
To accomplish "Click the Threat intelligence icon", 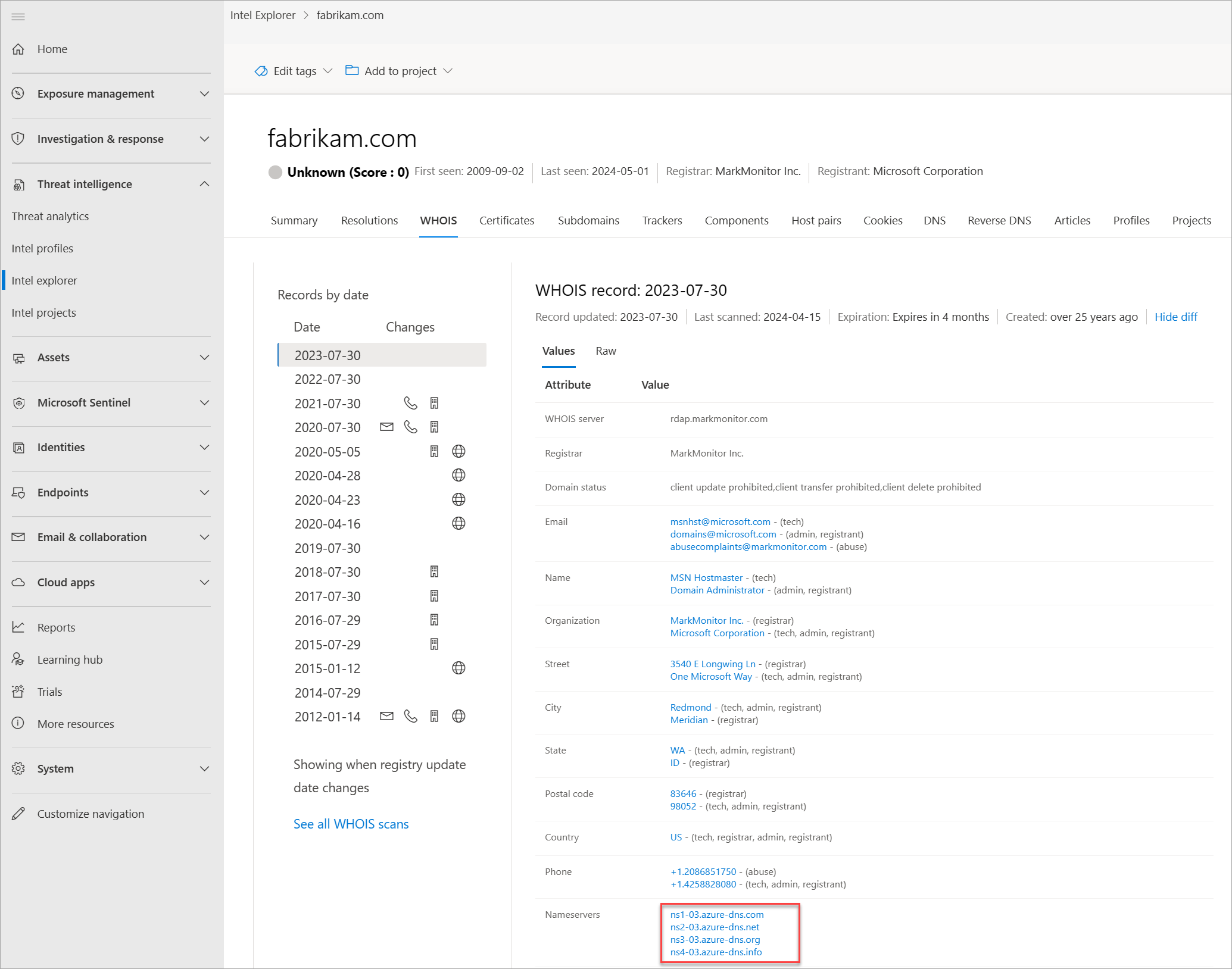I will [x=18, y=184].
